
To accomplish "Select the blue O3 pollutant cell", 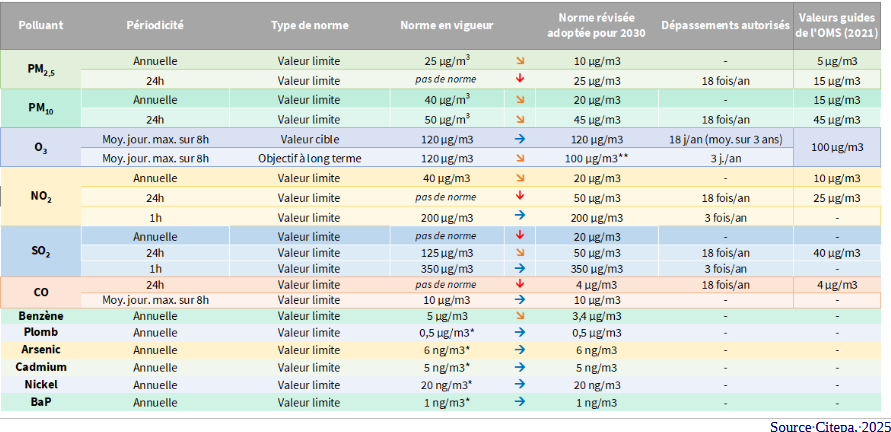I will (41, 148).
